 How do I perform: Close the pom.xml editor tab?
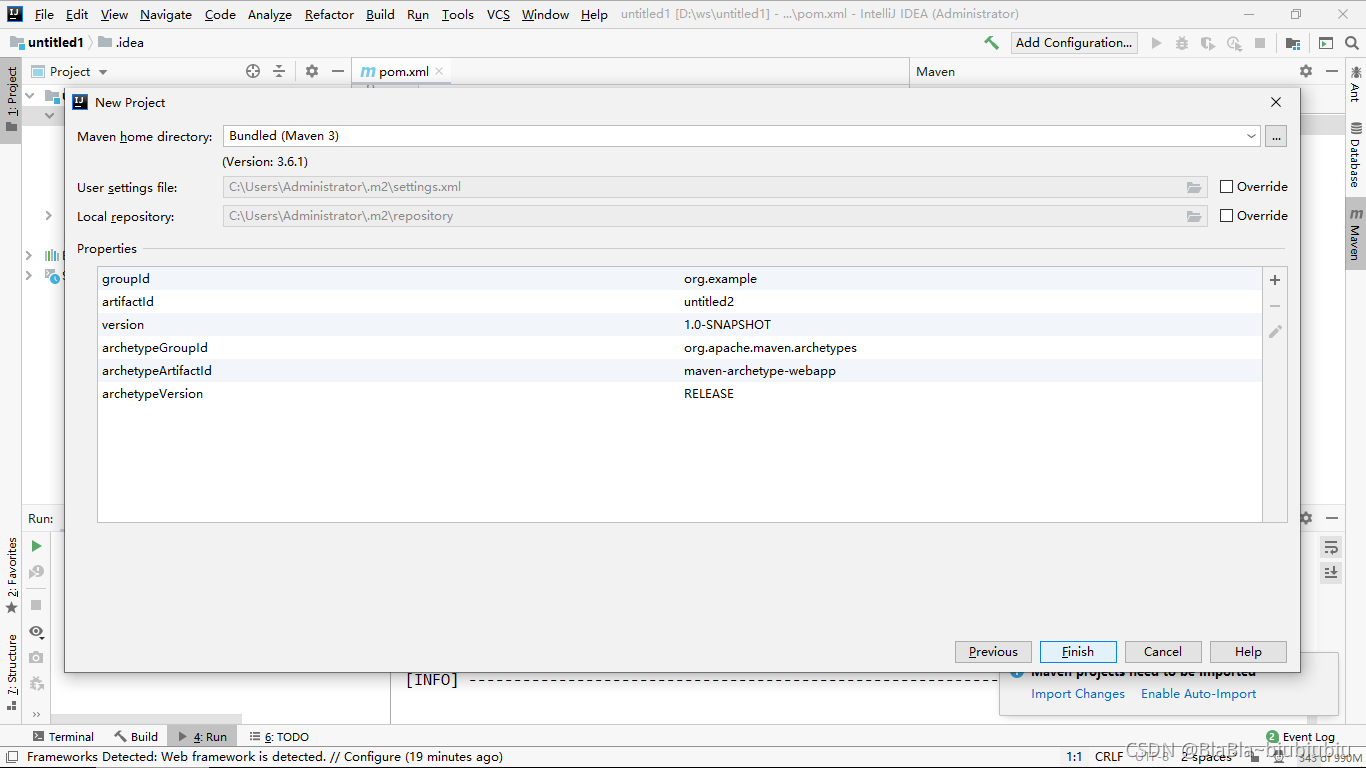tap(438, 72)
